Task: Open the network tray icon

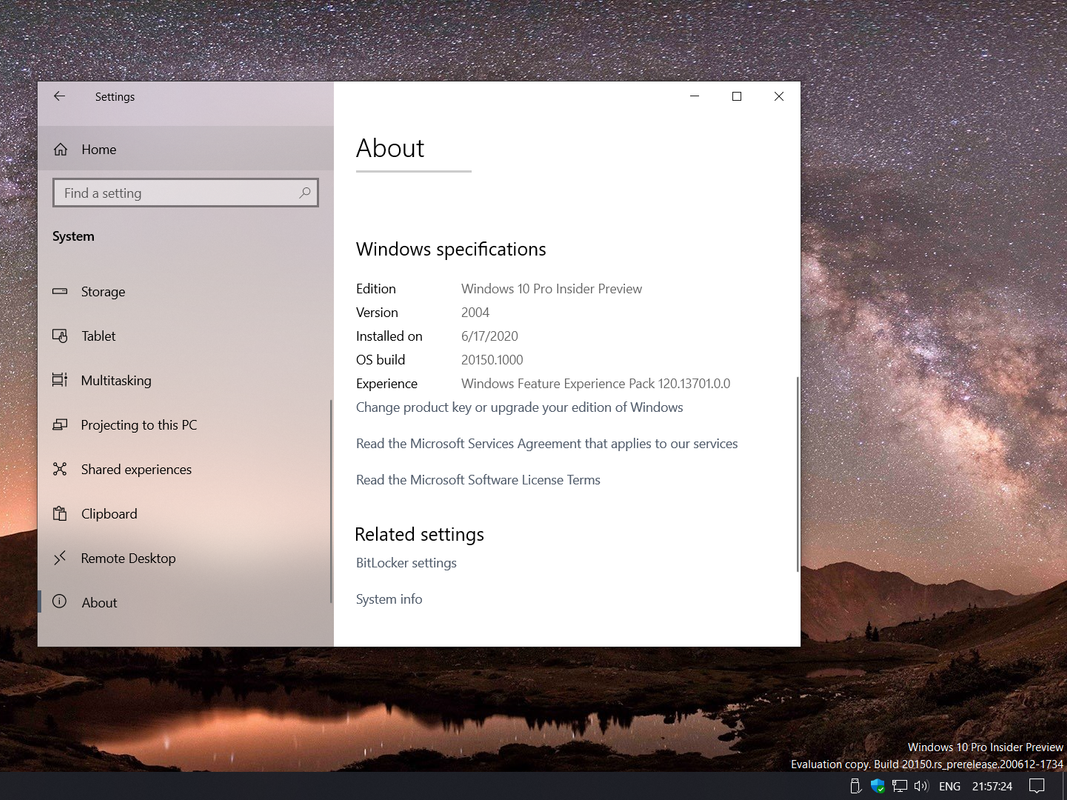Action: click(x=900, y=786)
